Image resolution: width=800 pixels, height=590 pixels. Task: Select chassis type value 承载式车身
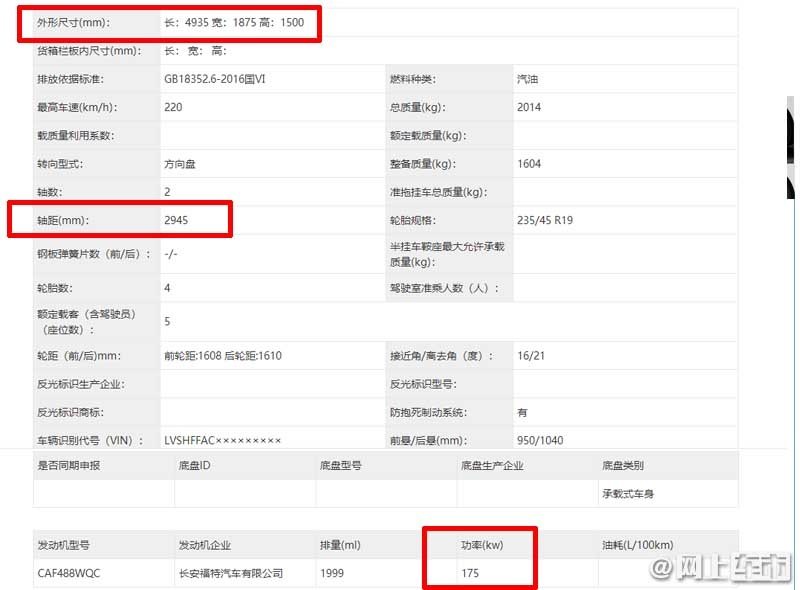click(628, 494)
